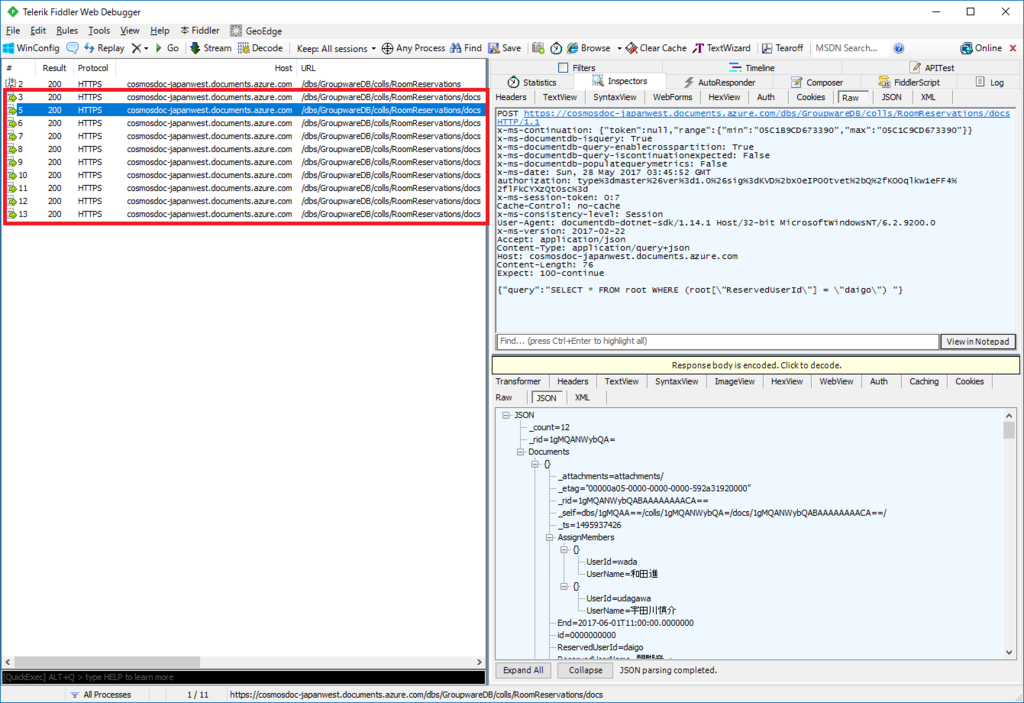Click the screenshot camera icon
Image resolution: width=1024 pixels, height=703 pixels.
pyautogui.click(x=538, y=48)
